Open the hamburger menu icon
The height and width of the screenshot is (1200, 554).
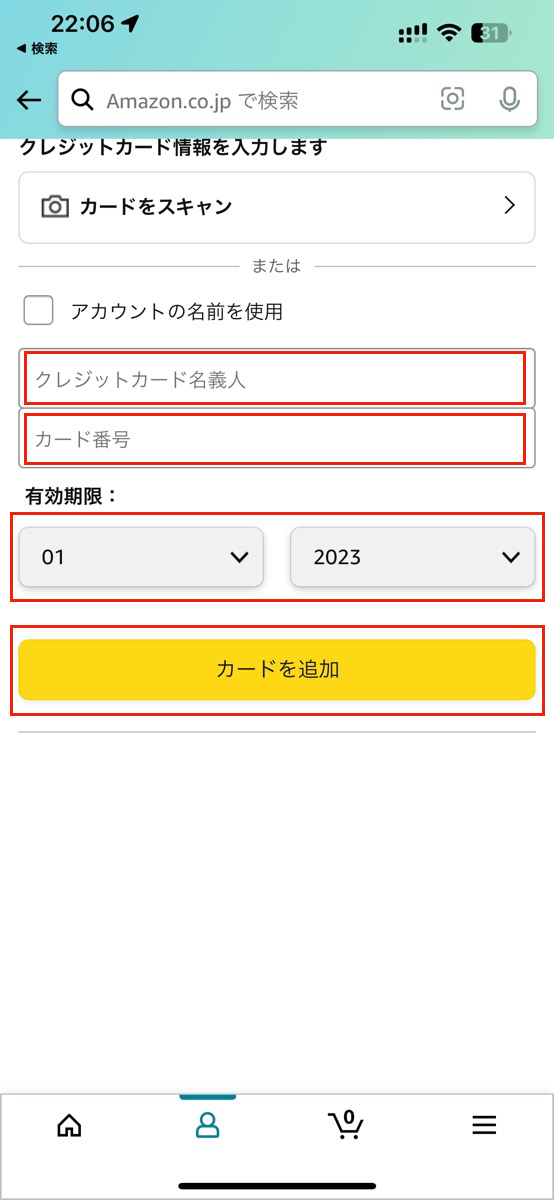click(x=484, y=1125)
